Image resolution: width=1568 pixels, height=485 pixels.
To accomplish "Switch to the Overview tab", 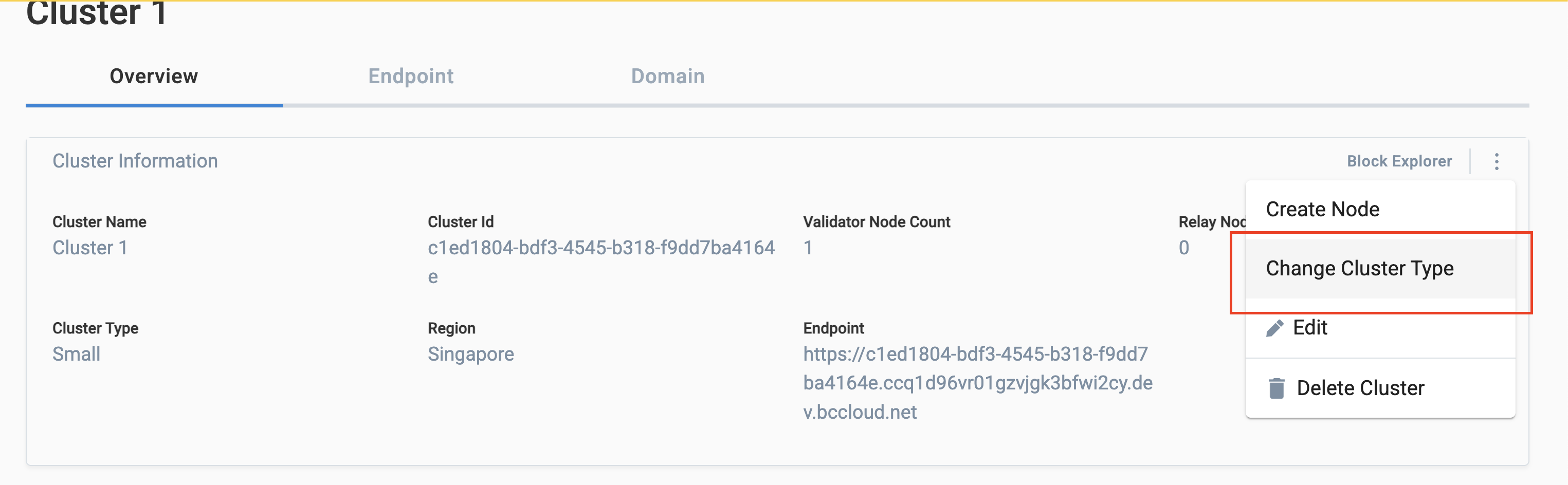I will (154, 76).
